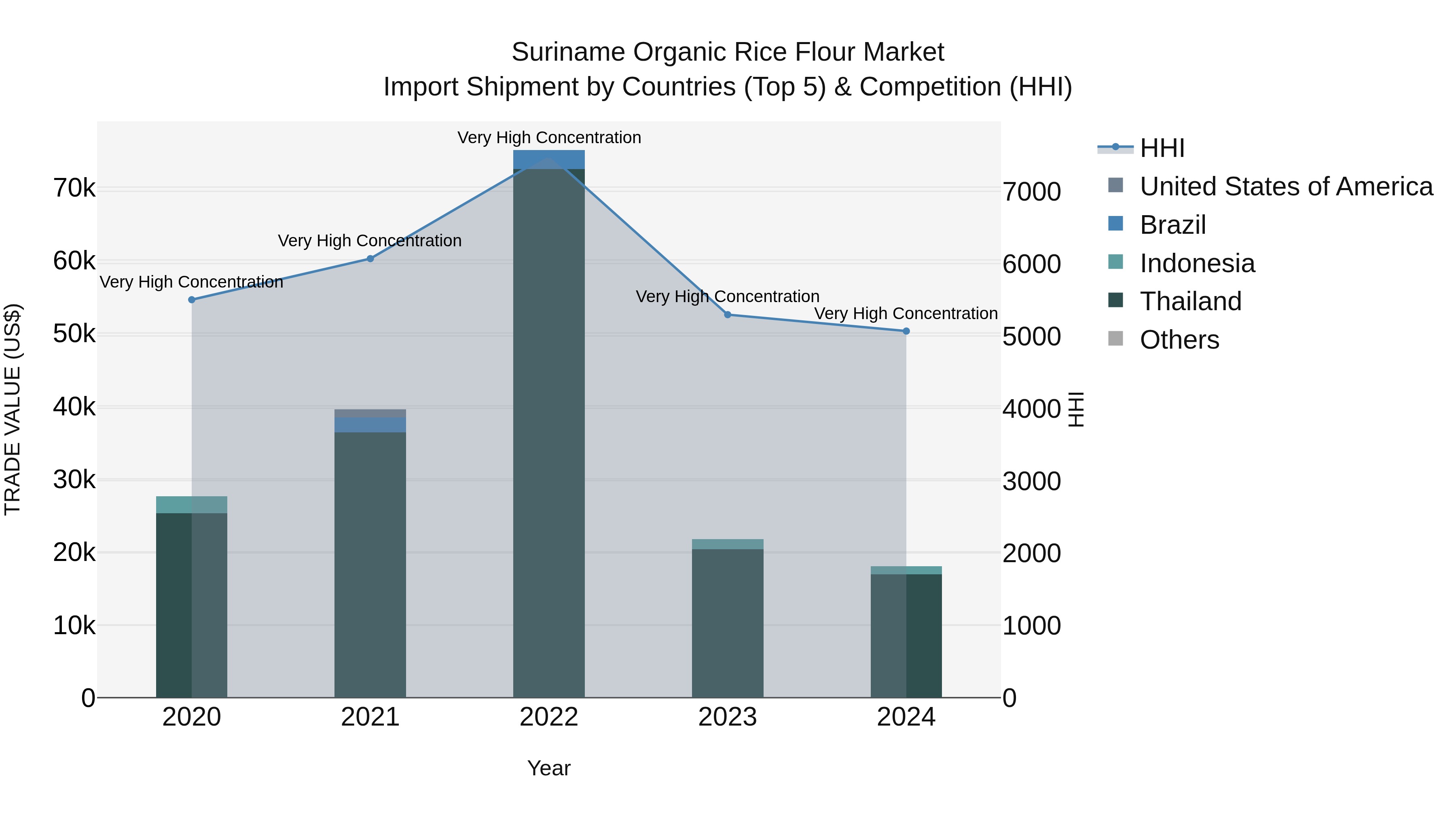The image size is (1456, 819).
Task: Click the Others gray legend swatch
Action: [1116, 338]
